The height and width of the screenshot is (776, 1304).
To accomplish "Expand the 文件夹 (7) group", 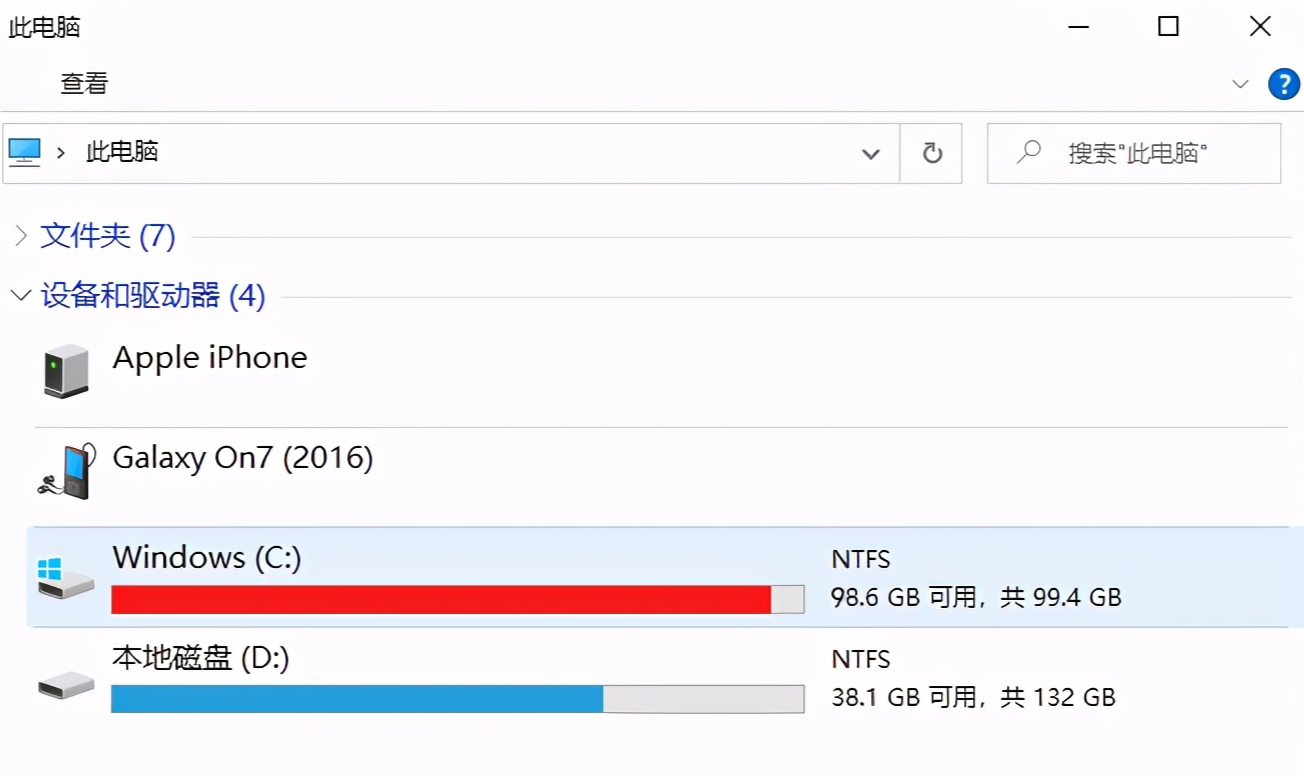I will 20,236.
